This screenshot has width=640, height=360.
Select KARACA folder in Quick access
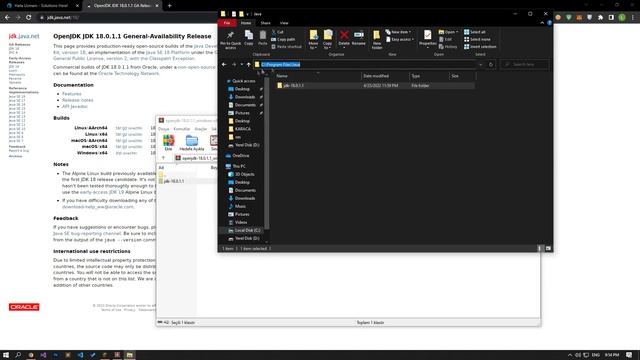click(240, 129)
